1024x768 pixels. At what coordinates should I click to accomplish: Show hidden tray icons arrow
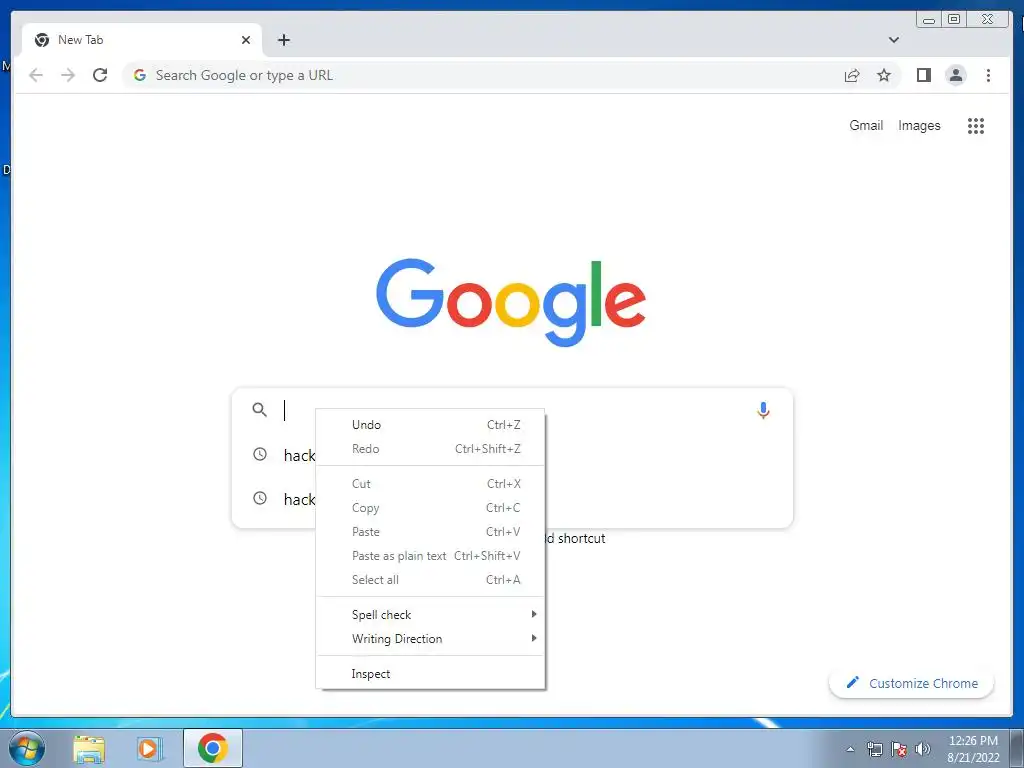pyautogui.click(x=850, y=749)
